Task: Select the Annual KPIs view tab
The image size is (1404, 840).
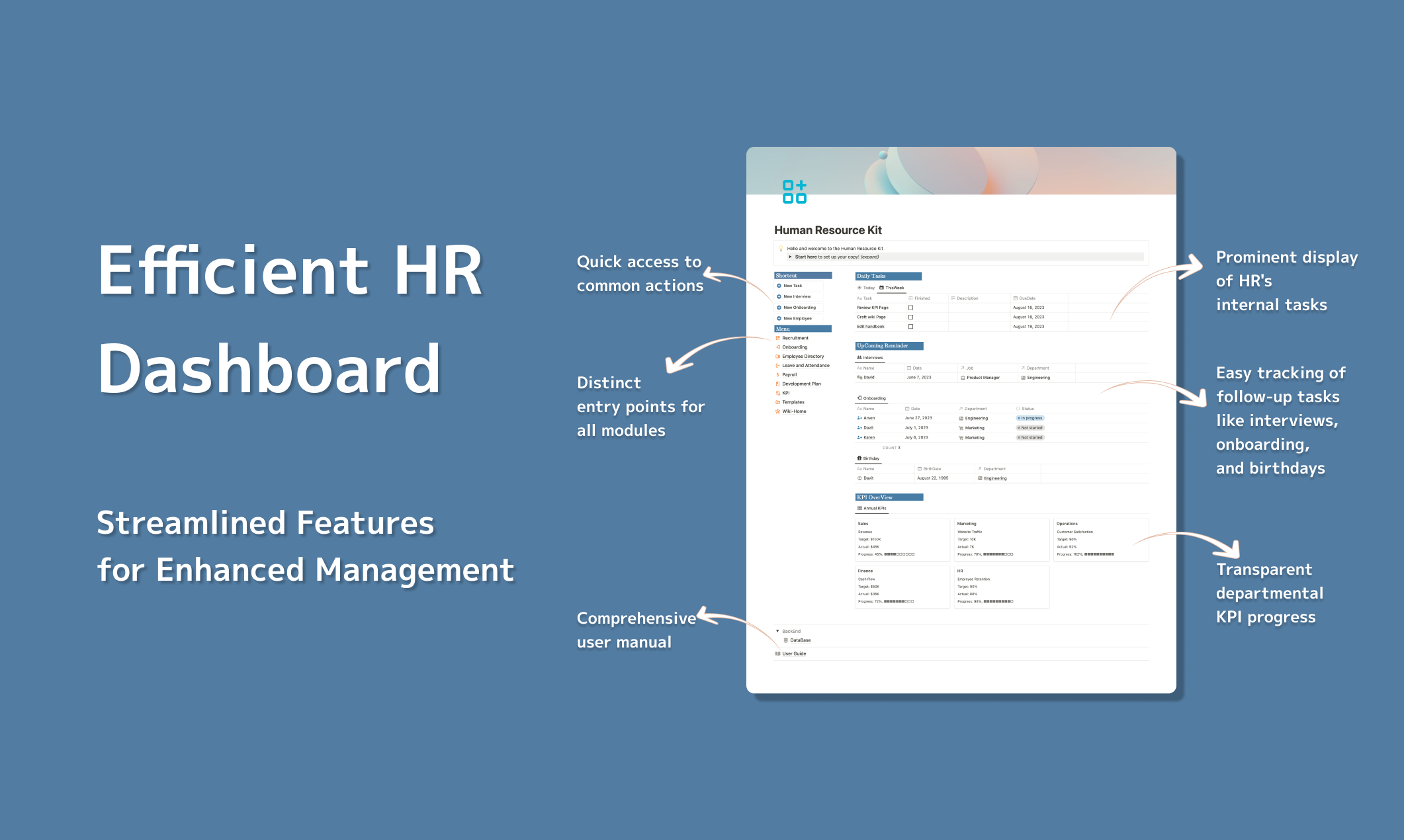Action: (x=872, y=508)
